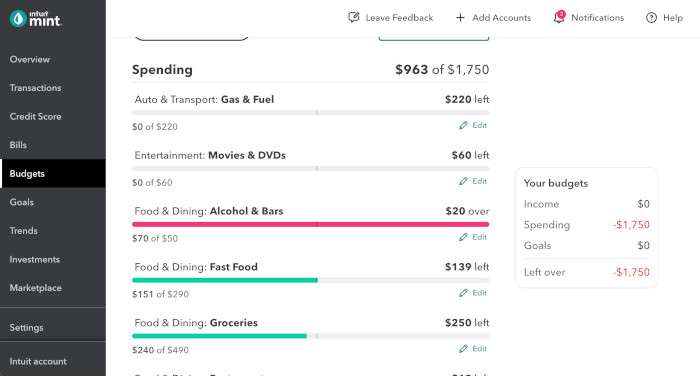Edit the Fast Food budget
Image resolution: width=700 pixels, height=376 pixels.
(x=473, y=292)
